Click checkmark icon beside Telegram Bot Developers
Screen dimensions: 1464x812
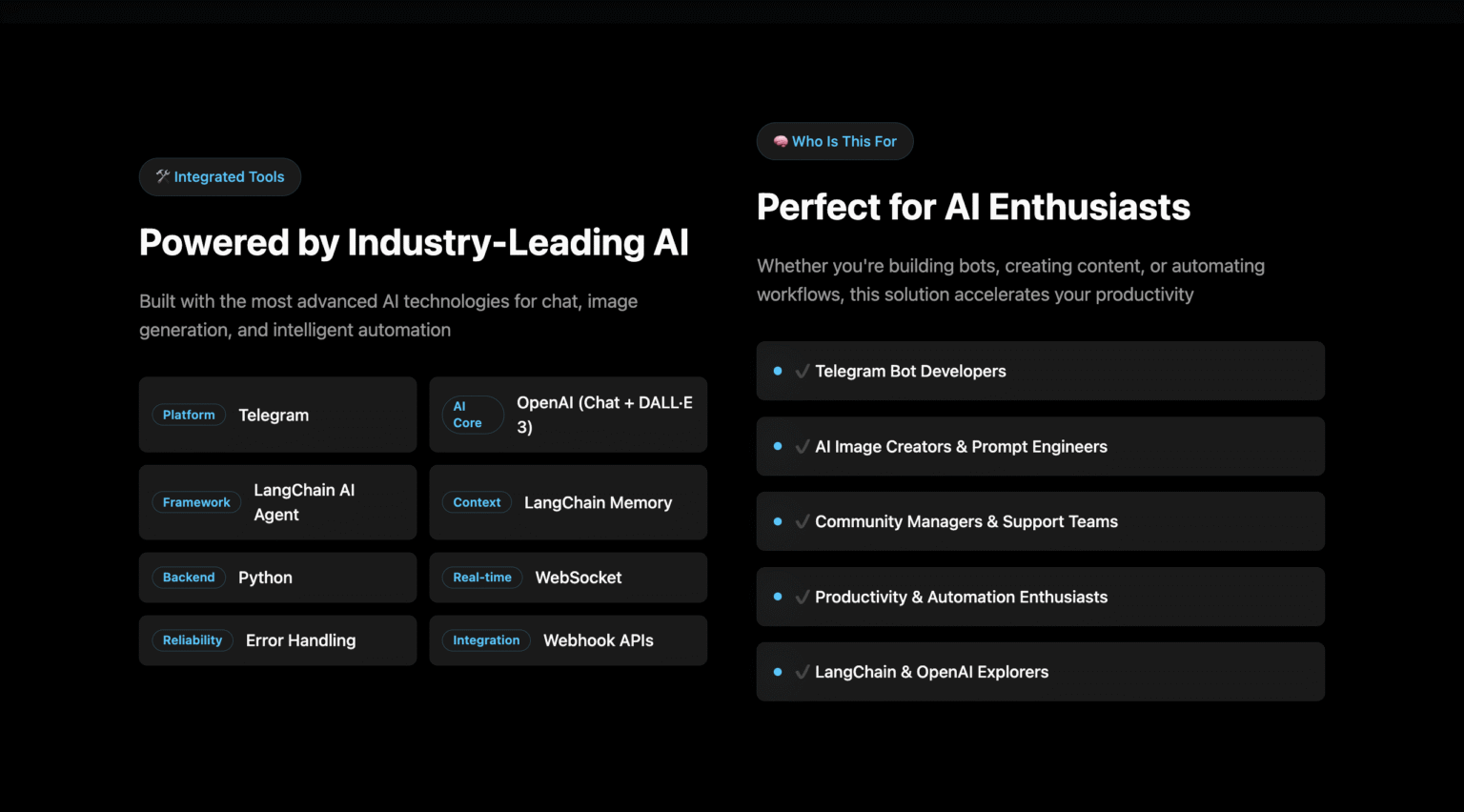click(803, 371)
